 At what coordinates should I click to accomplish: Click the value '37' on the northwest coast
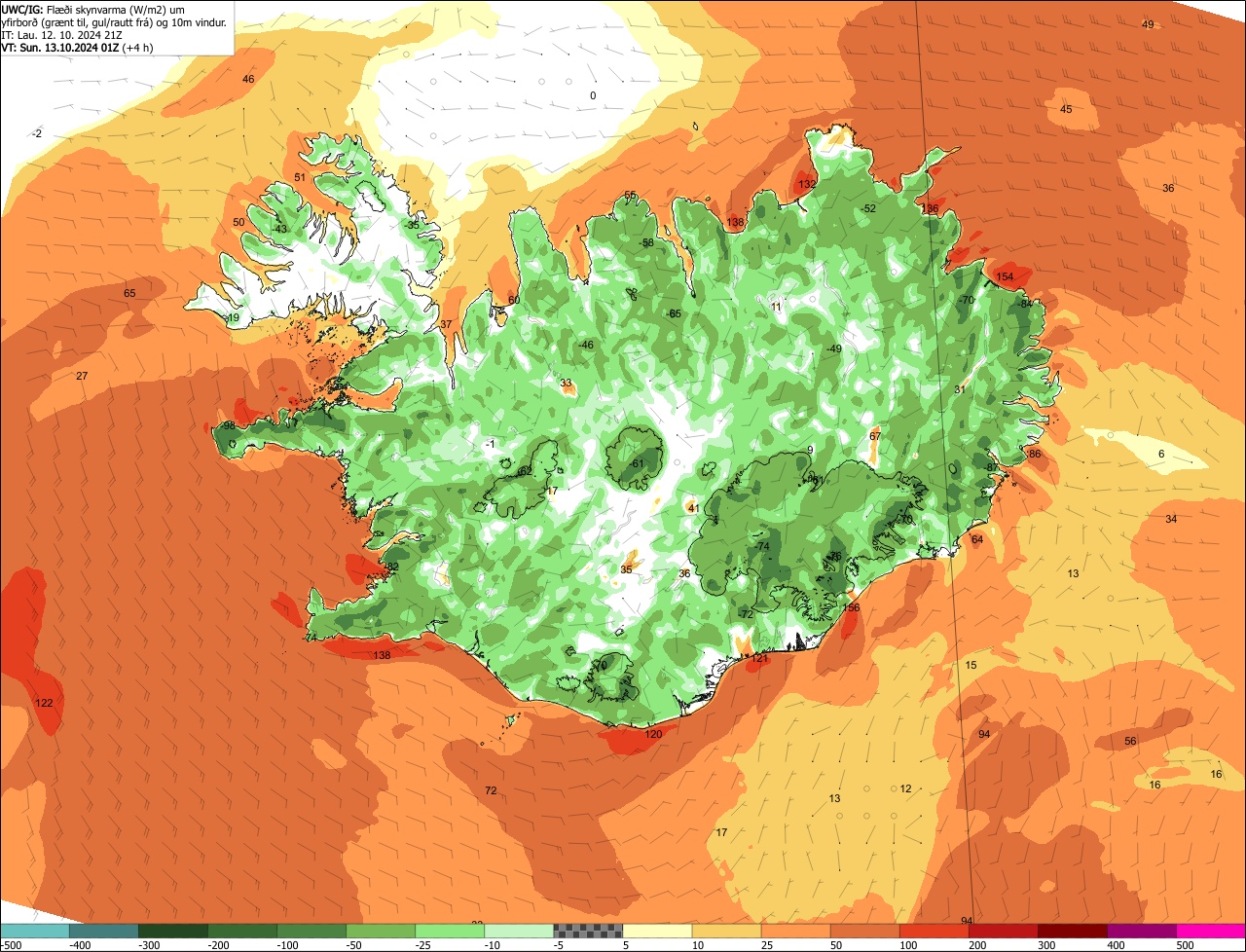tap(446, 324)
